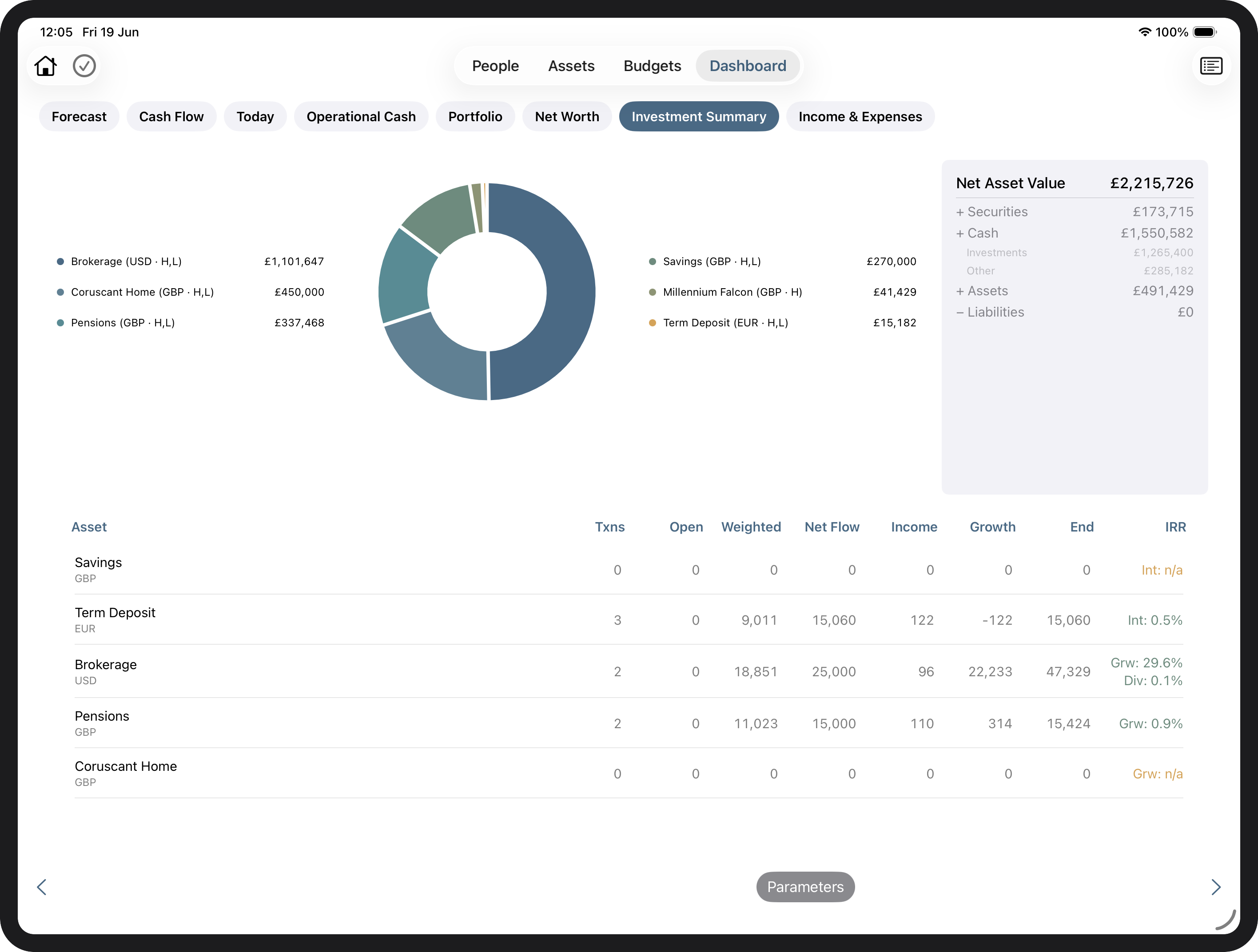1258x952 pixels.
Task: Click the Savings legend color dot
Action: (652, 262)
